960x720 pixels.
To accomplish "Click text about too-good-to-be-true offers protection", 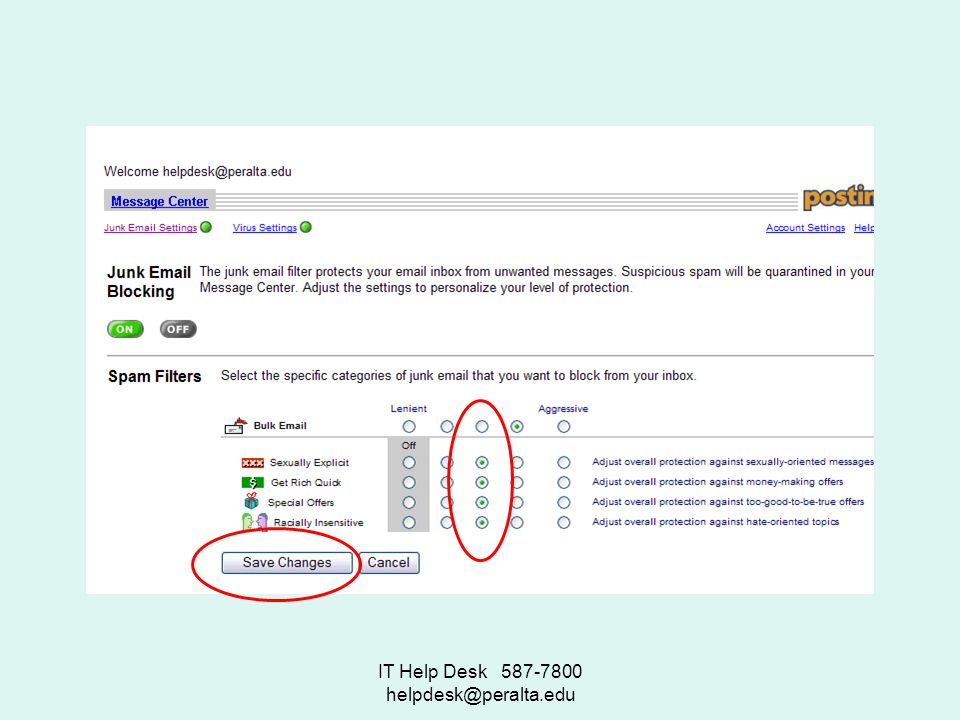I will pos(728,501).
